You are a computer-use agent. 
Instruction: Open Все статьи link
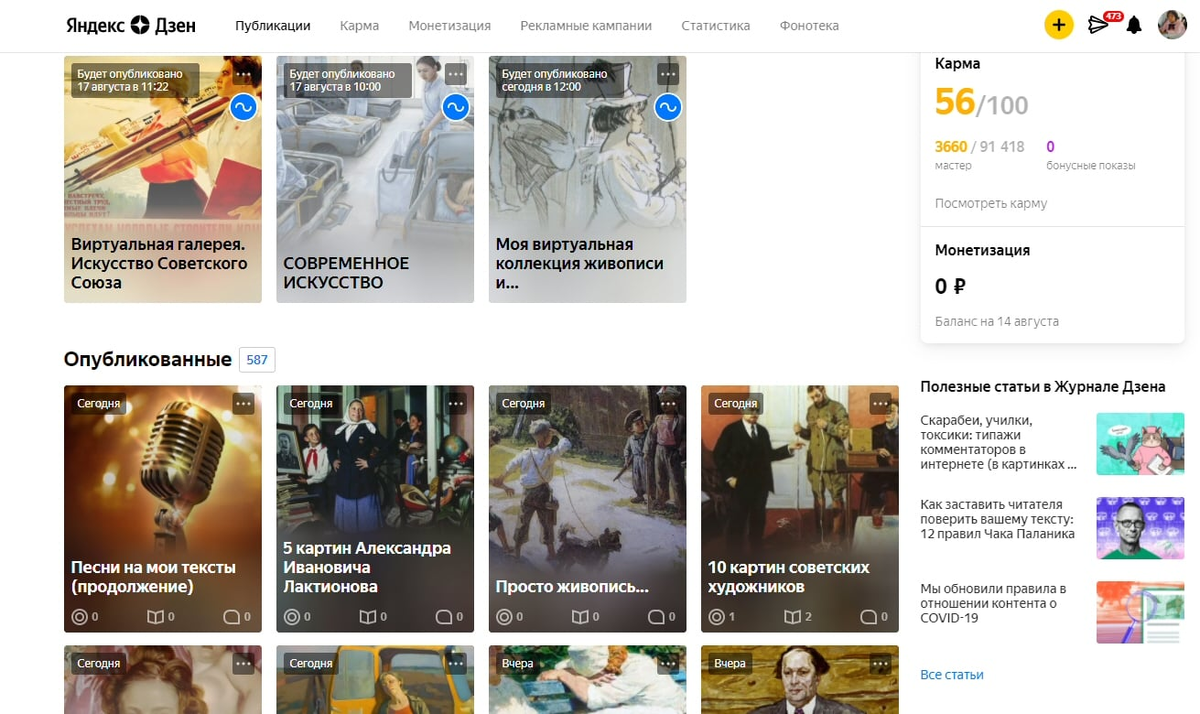point(952,675)
